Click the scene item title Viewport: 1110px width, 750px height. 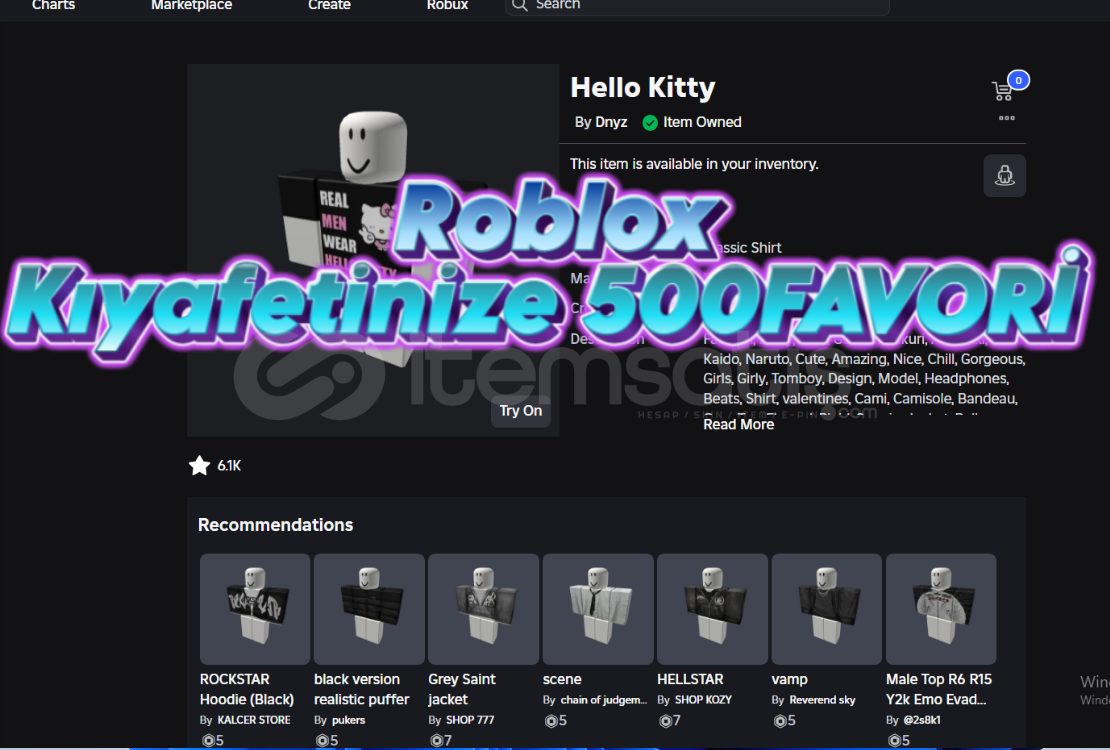point(562,679)
